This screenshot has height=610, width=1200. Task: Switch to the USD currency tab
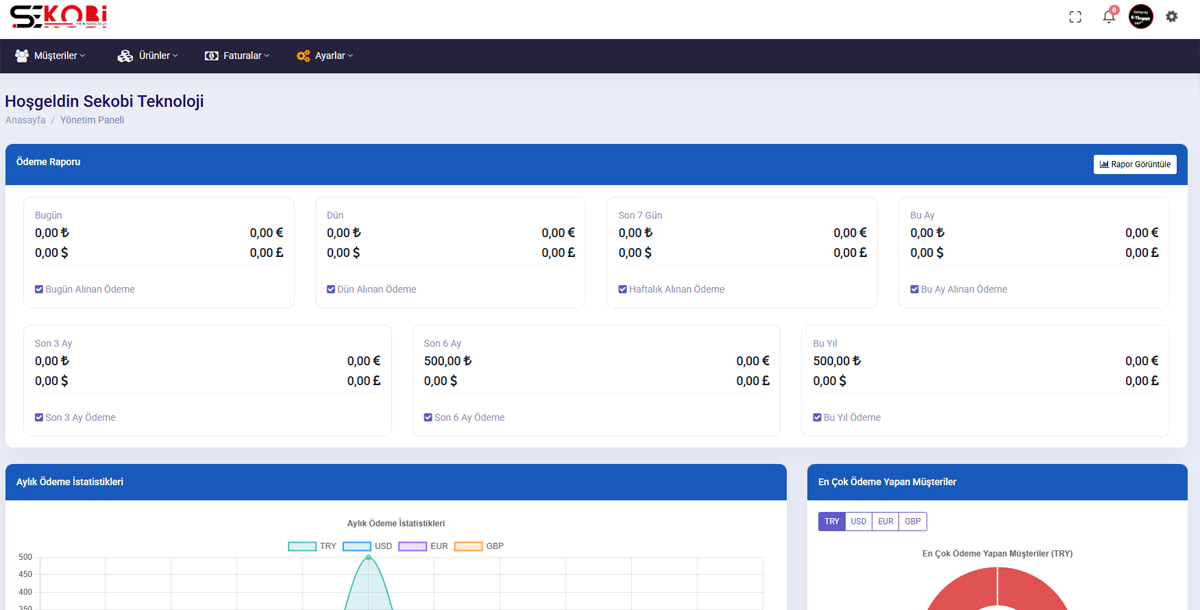tap(858, 521)
